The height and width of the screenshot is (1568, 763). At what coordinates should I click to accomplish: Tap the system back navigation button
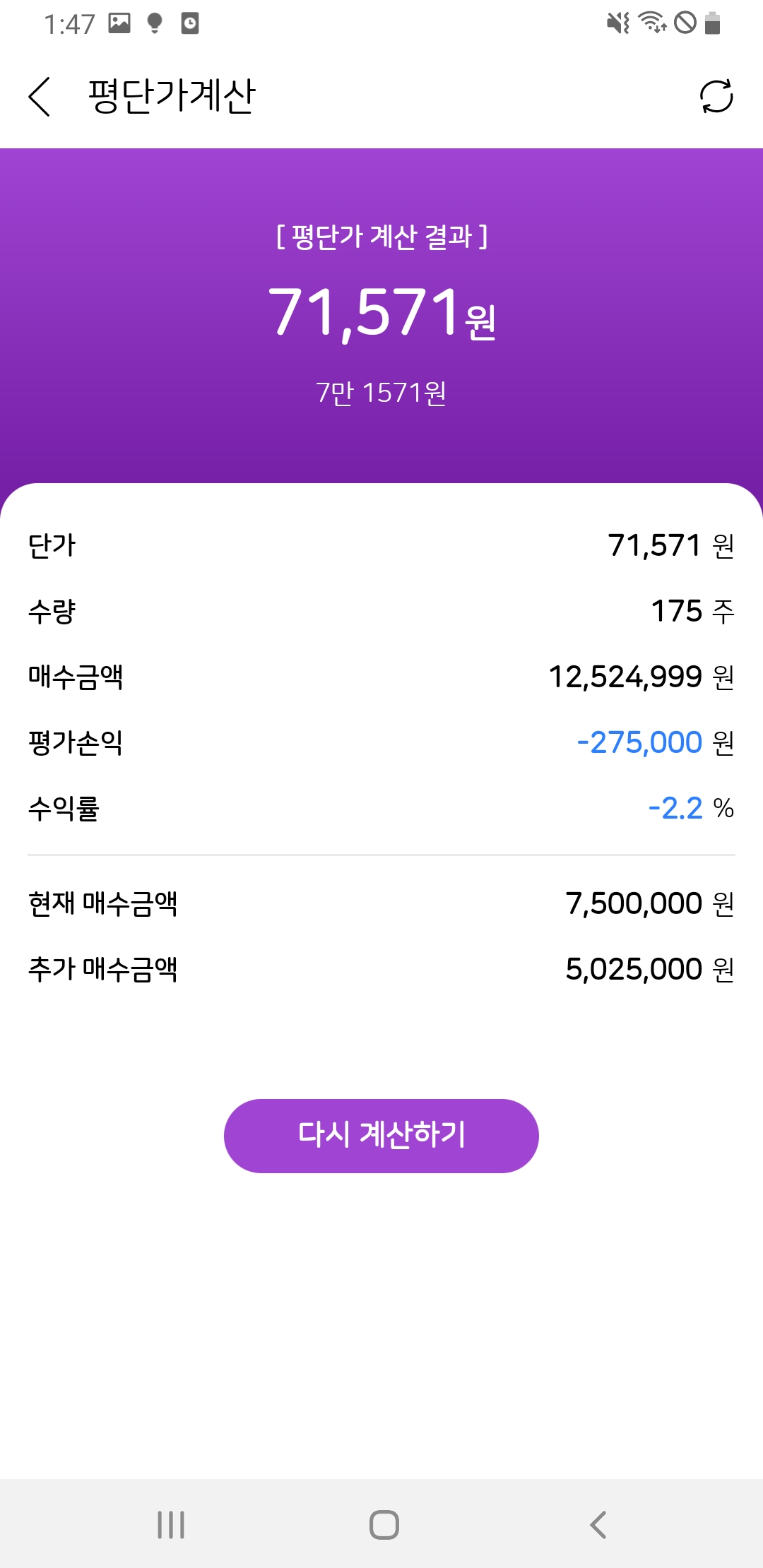[598, 1524]
